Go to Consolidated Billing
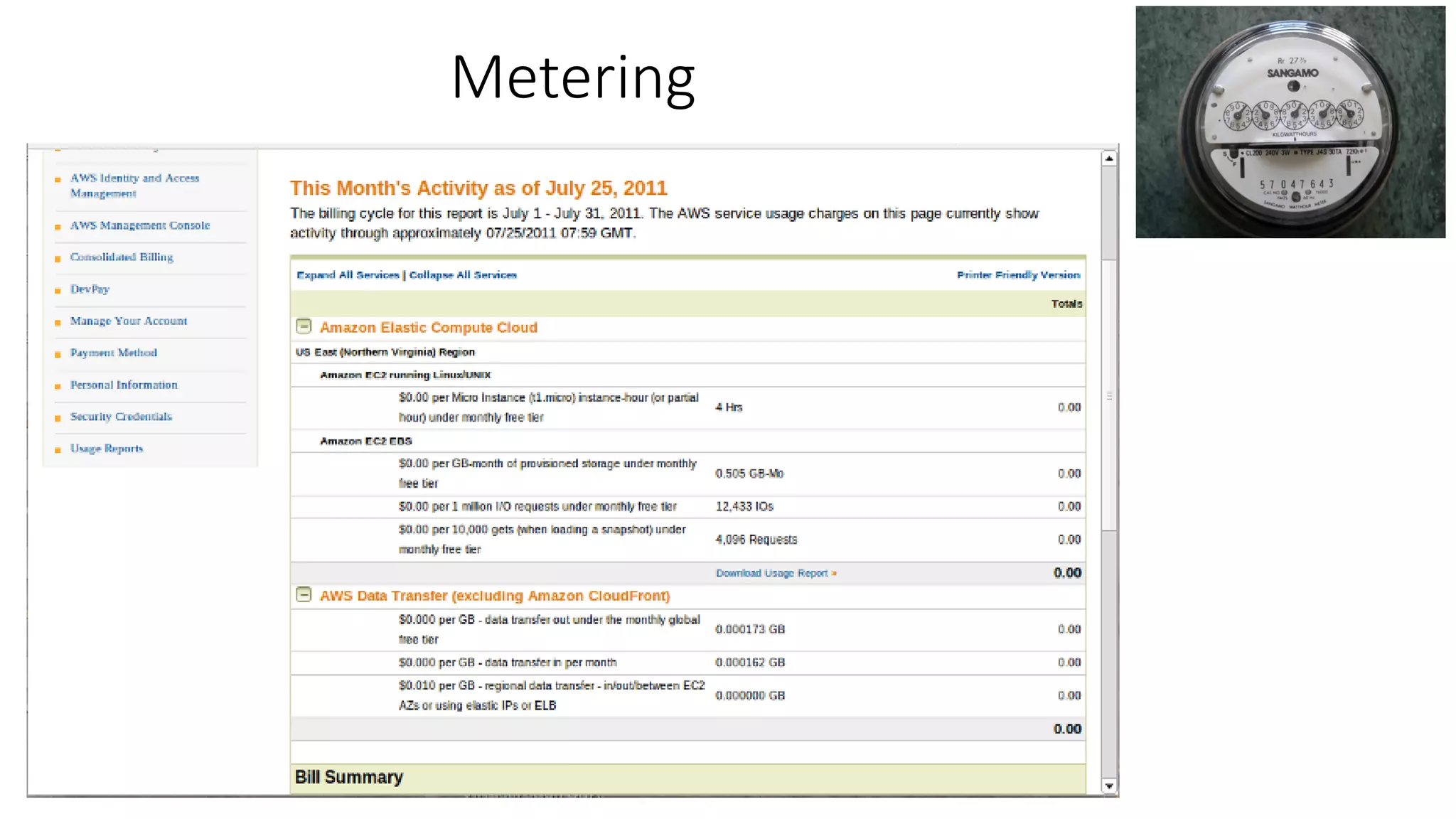 click(122, 257)
